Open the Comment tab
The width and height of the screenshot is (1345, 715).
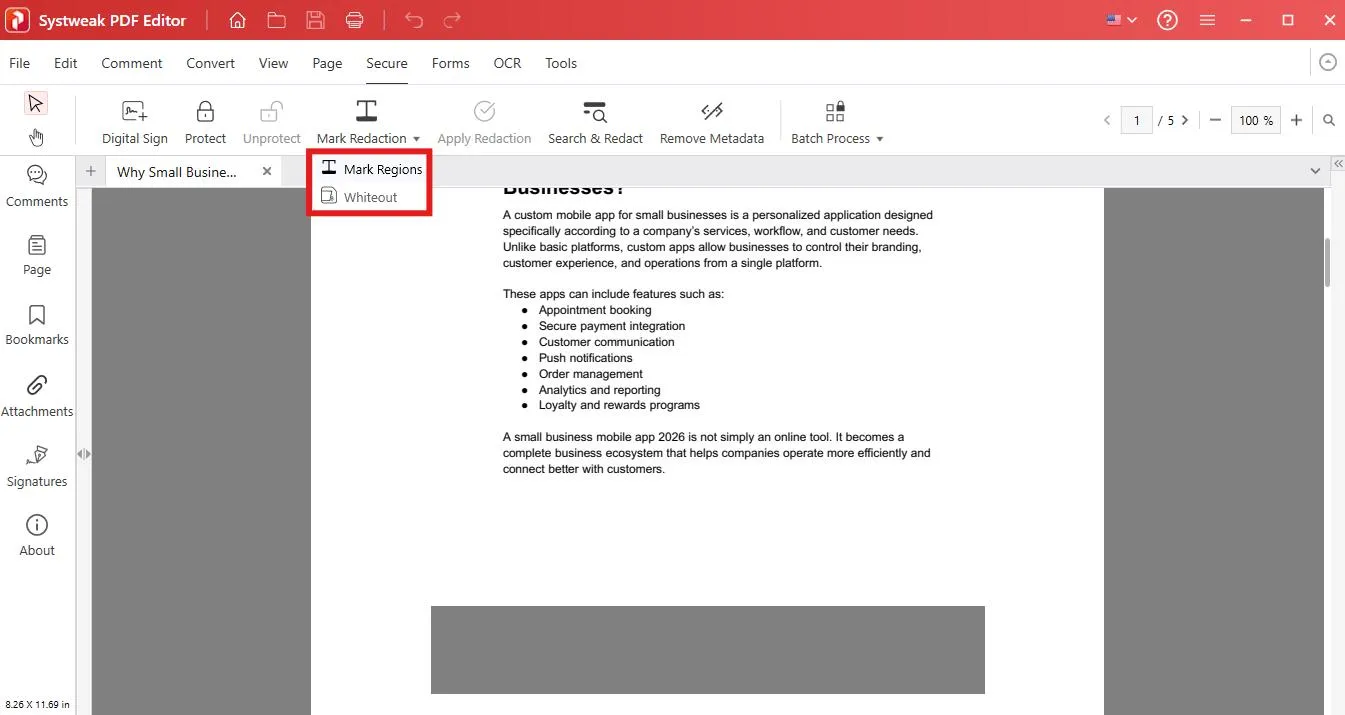(132, 63)
